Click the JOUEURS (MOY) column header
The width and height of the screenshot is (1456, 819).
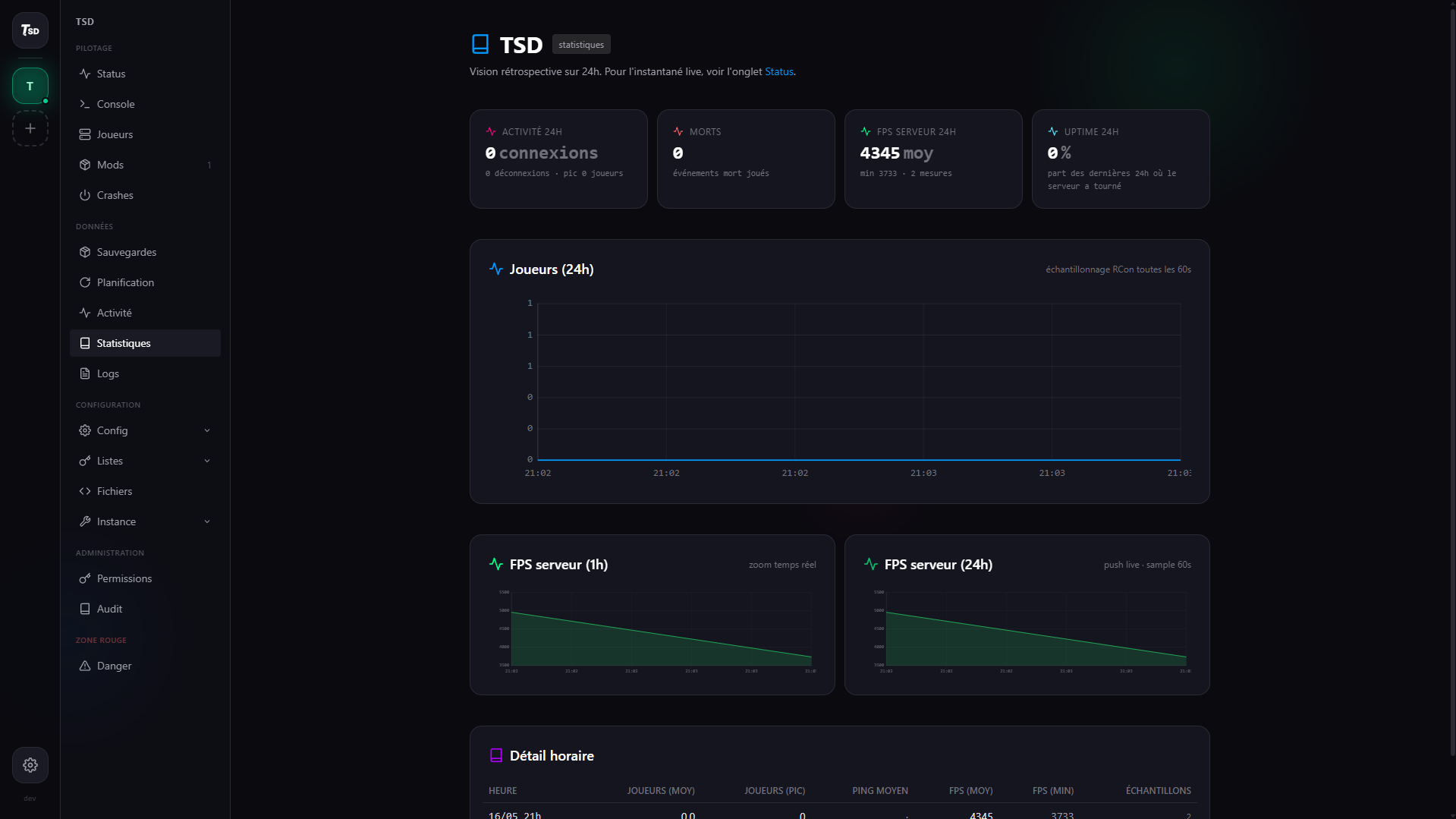click(661, 790)
